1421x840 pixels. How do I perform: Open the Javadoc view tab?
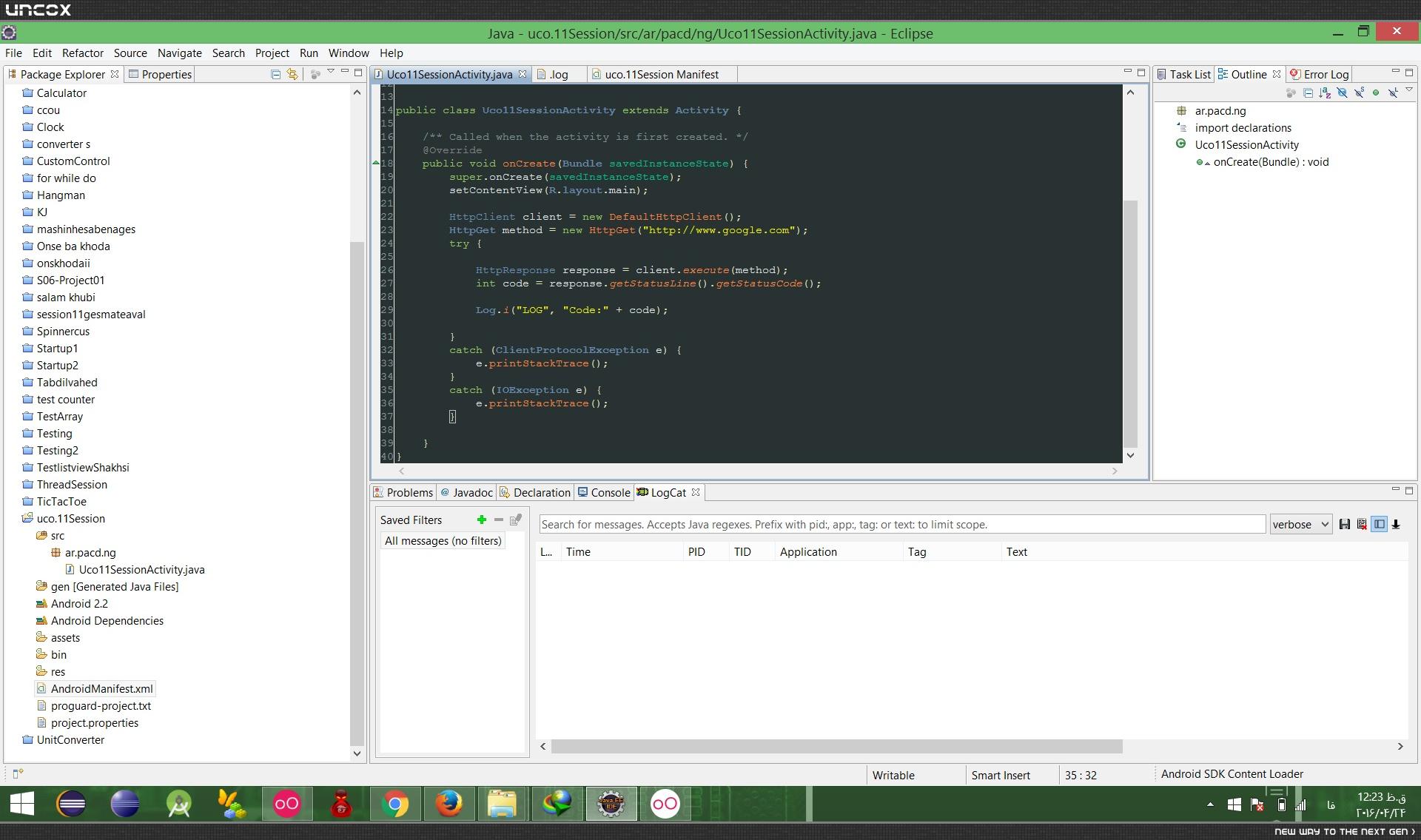tap(467, 492)
